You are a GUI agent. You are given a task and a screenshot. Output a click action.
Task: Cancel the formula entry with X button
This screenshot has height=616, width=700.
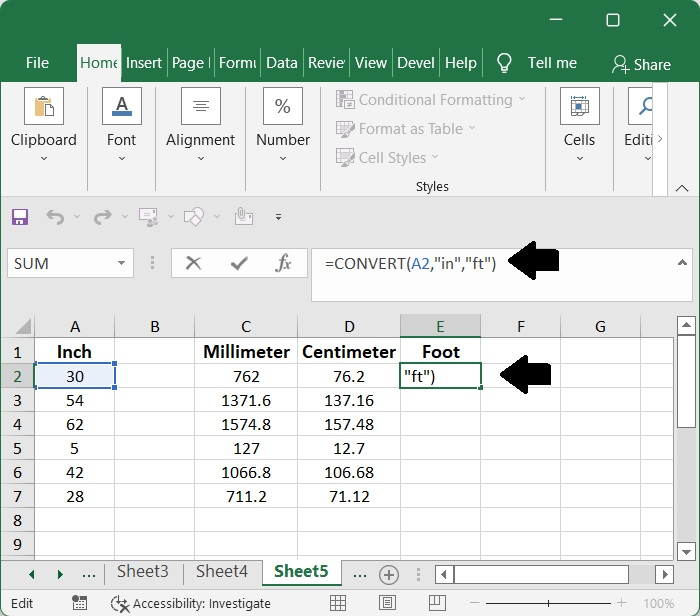point(193,264)
